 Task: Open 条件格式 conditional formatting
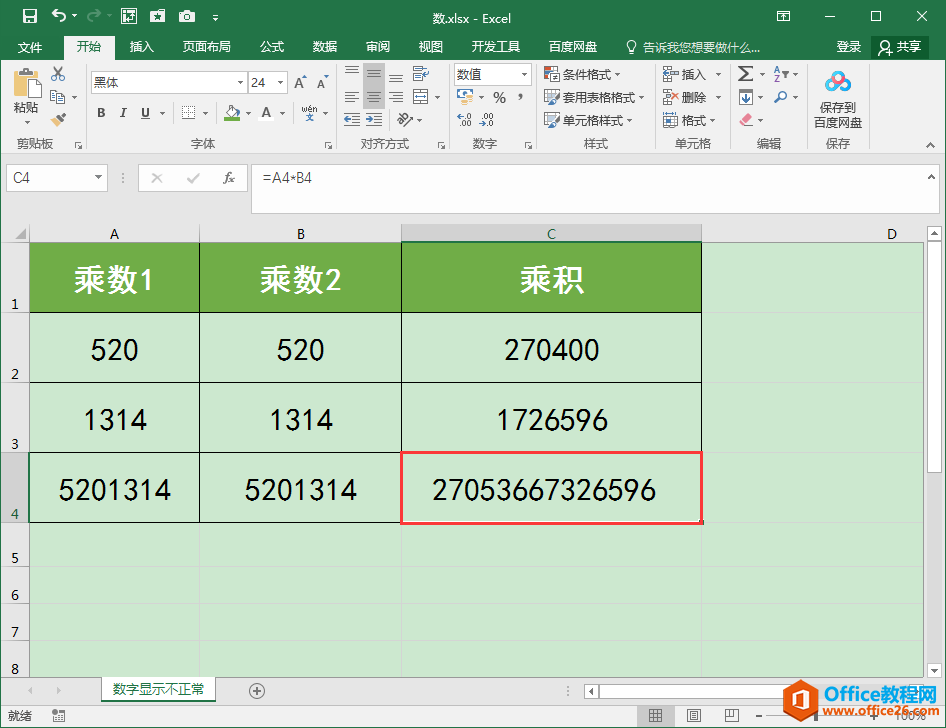(x=582, y=74)
